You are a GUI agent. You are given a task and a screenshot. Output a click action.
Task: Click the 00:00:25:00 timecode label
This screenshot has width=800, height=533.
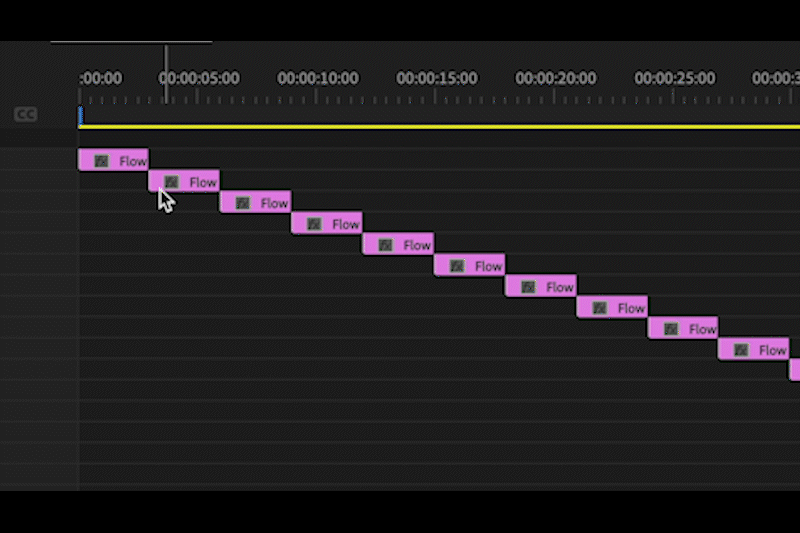click(x=674, y=78)
